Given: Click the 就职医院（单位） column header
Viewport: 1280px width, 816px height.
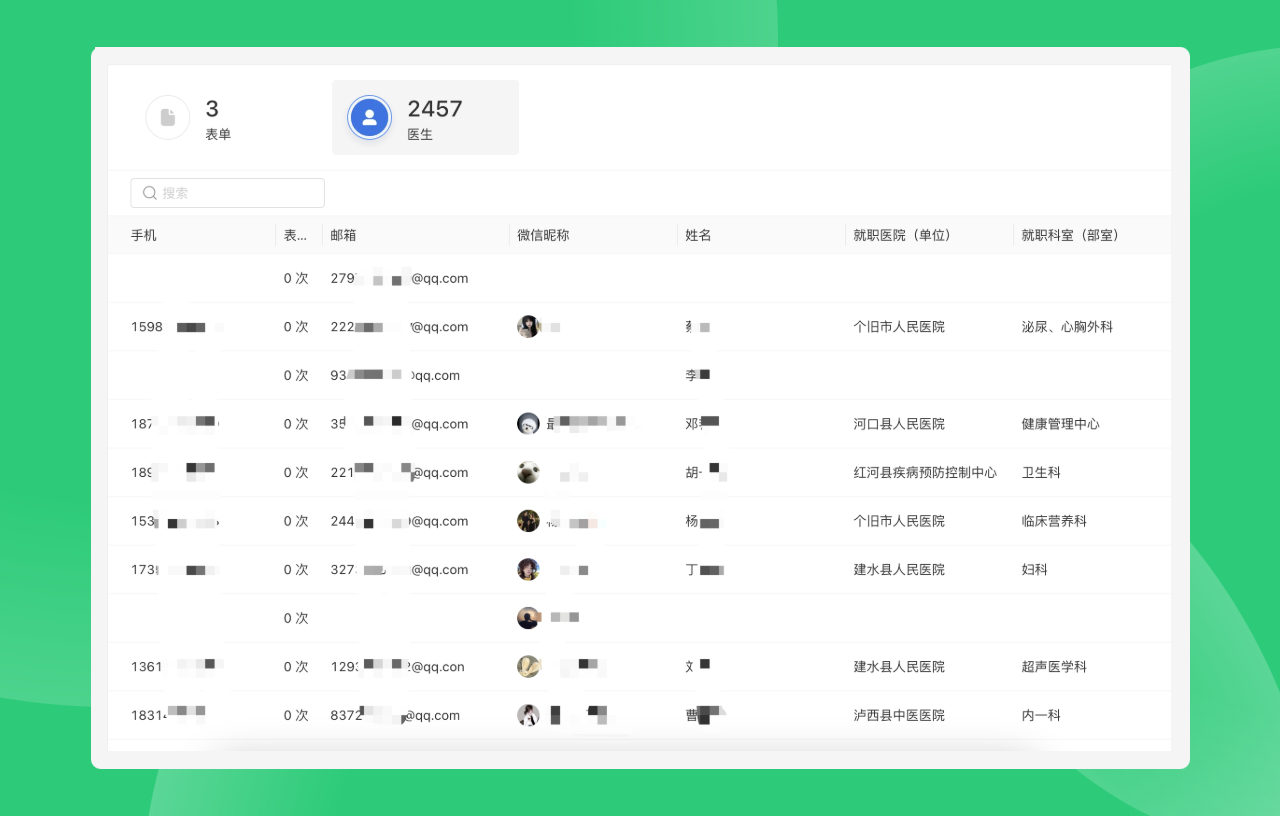Looking at the screenshot, I should [902, 236].
